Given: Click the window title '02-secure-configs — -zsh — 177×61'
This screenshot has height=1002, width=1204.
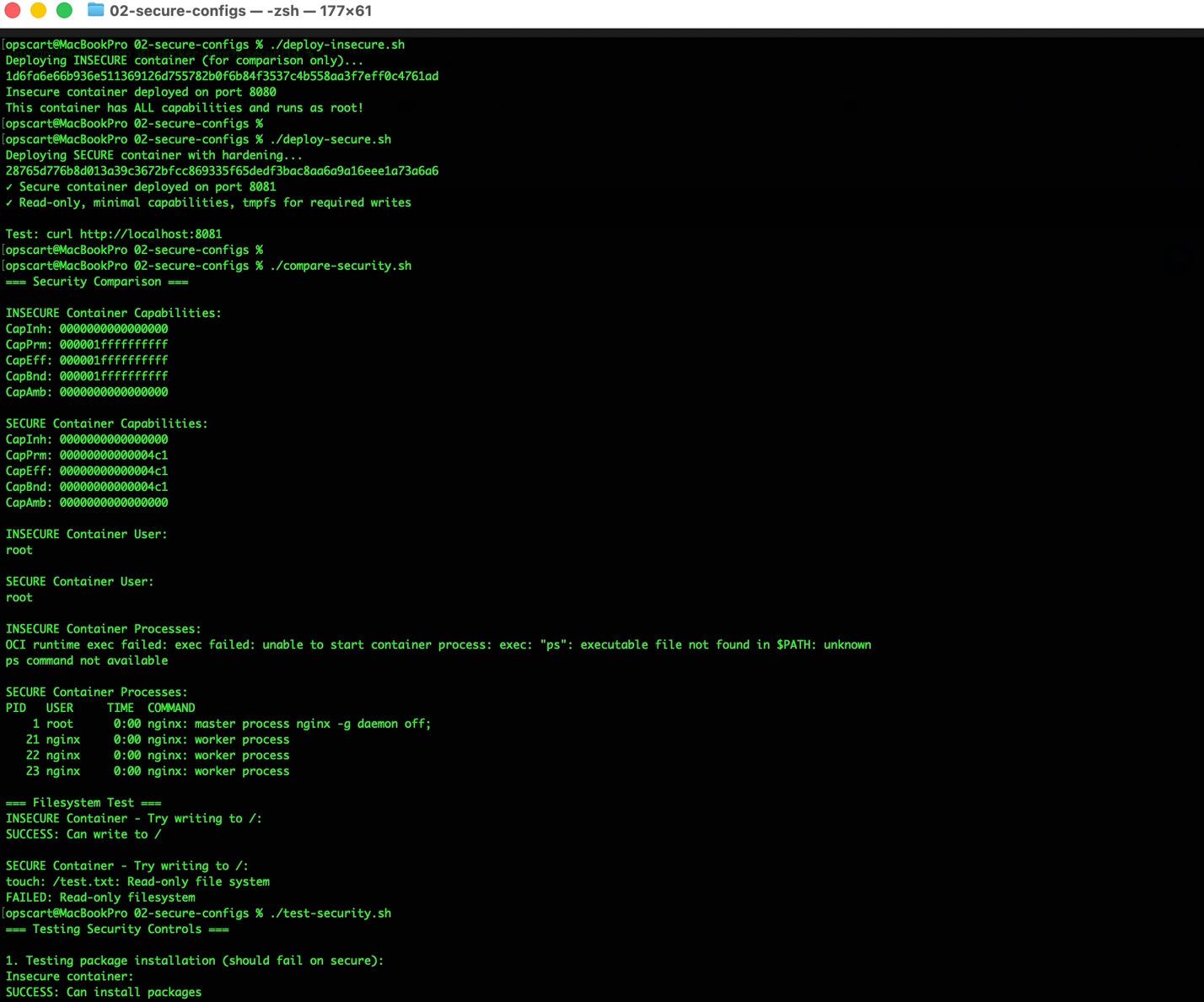Looking at the screenshot, I should tap(241, 11).
